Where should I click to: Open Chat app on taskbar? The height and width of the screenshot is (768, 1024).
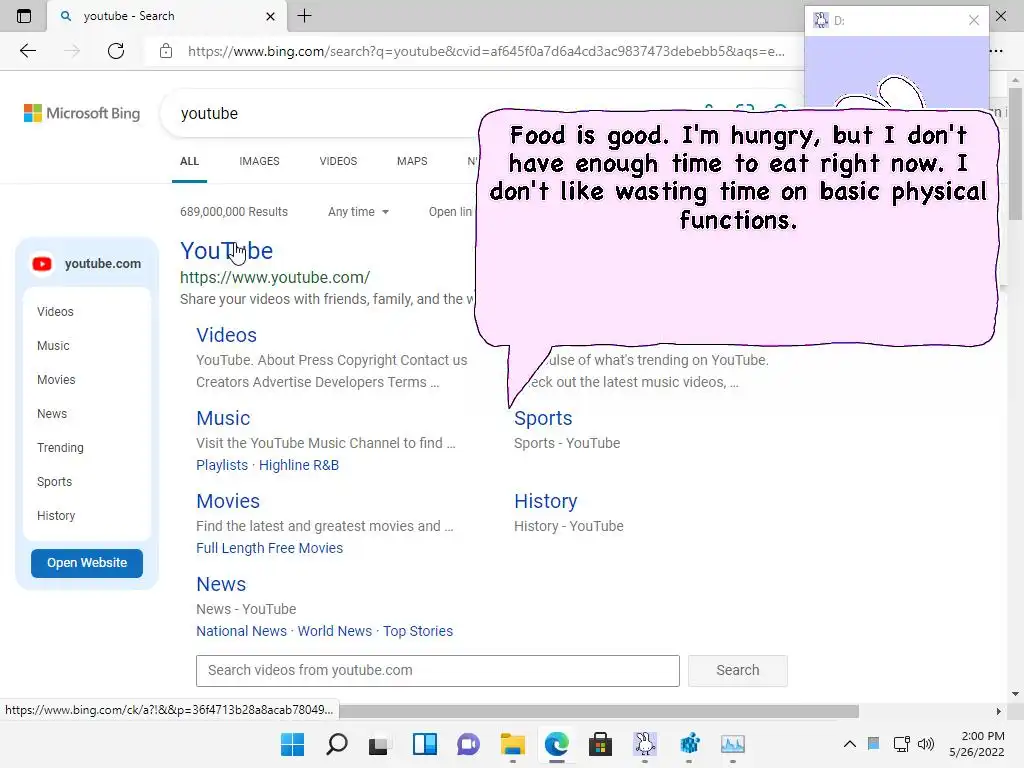pyautogui.click(x=468, y=744)
